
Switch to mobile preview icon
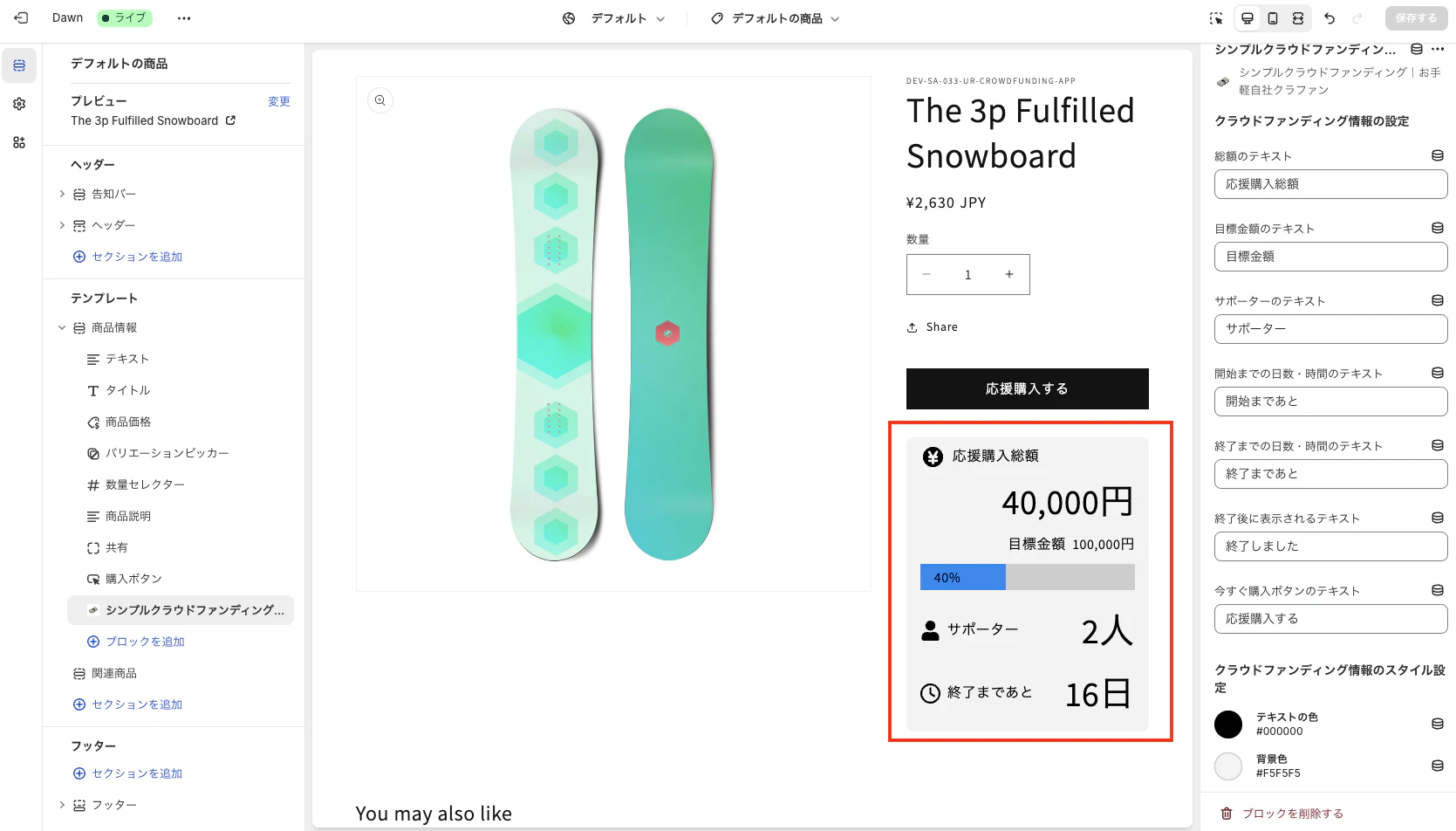[1273, 18]
